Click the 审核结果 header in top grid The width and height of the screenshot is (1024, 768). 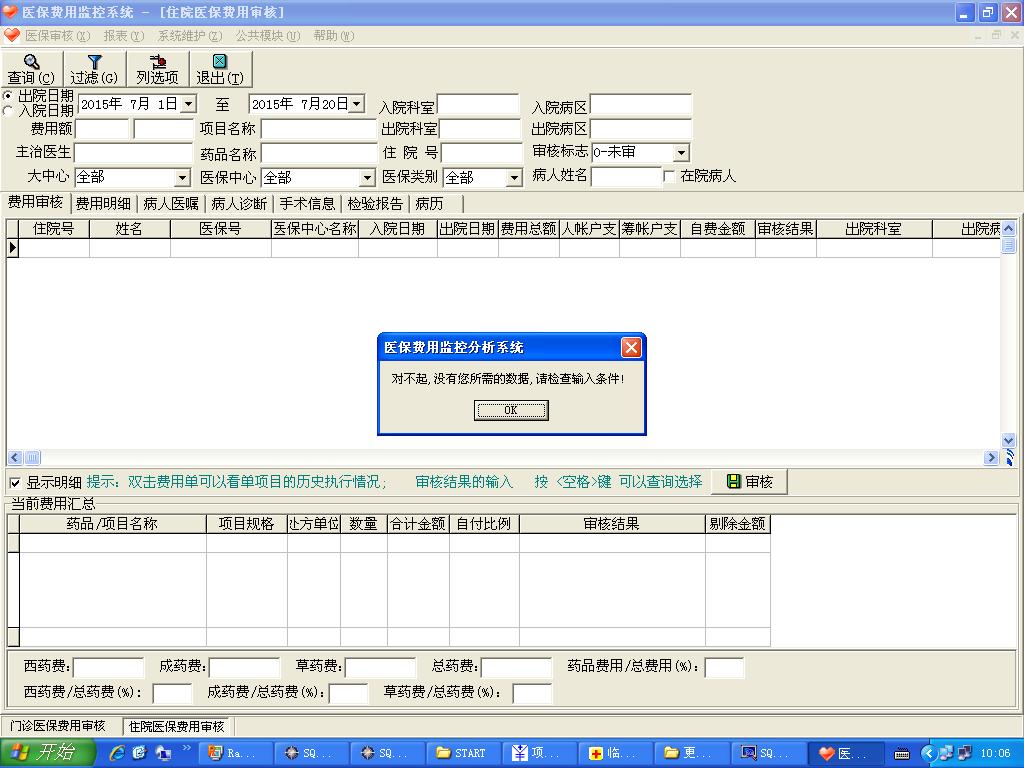(785, 229)
